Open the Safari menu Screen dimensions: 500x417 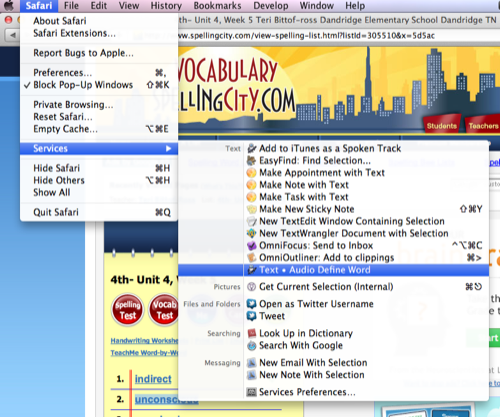[39, 6]
